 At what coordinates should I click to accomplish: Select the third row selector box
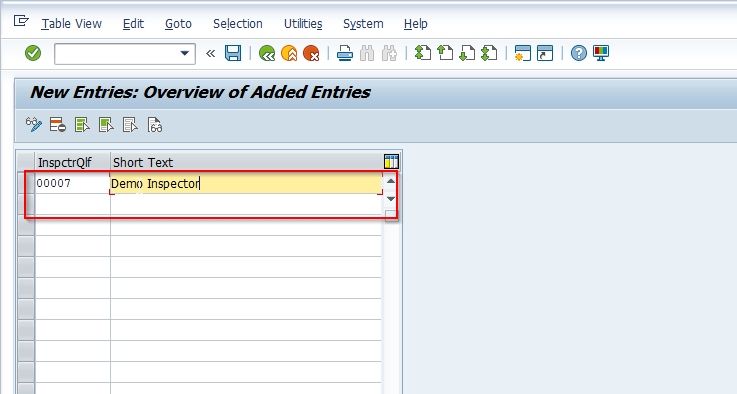[x=26, y=225]
